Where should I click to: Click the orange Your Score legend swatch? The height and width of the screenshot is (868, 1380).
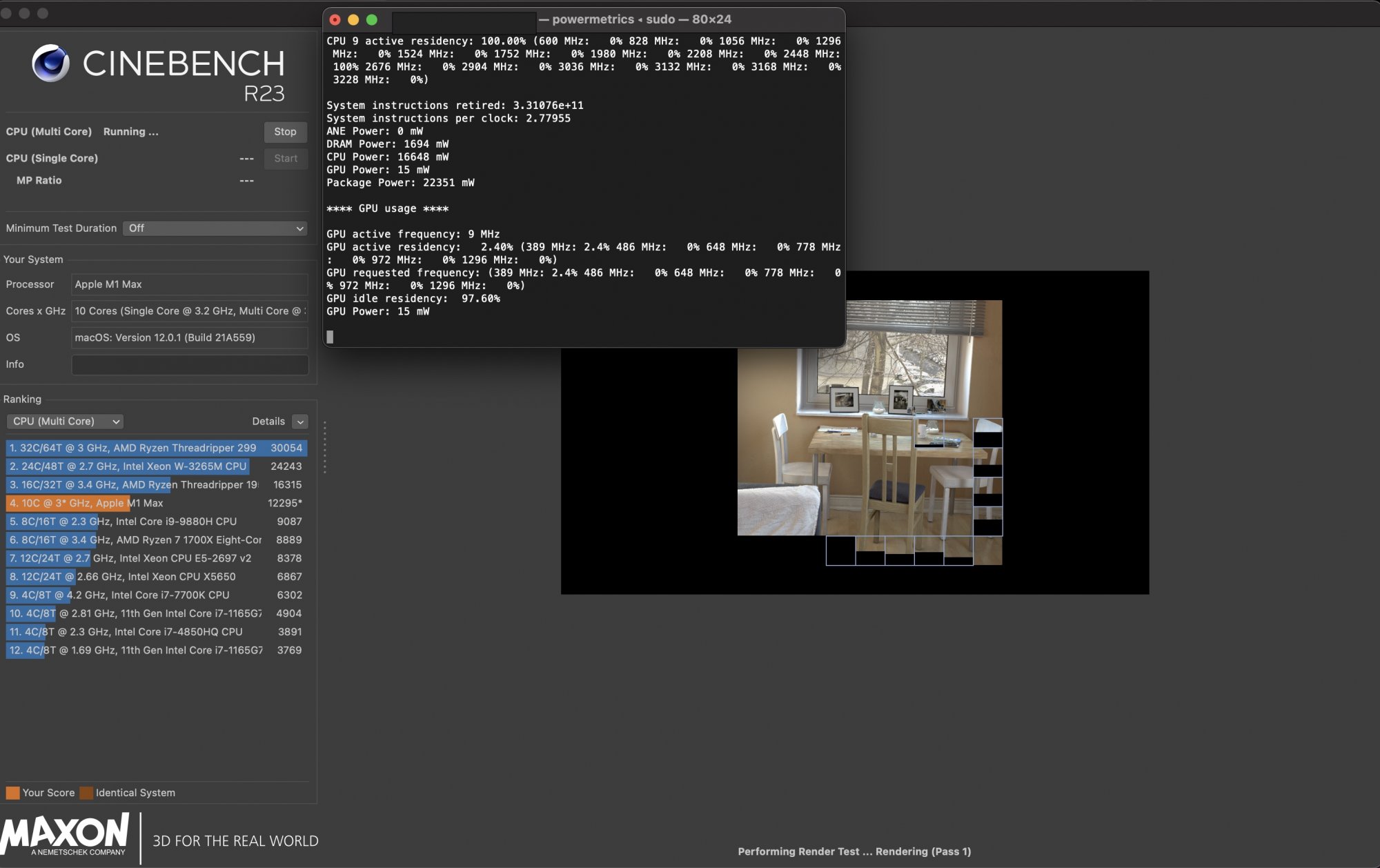(12, 793)
